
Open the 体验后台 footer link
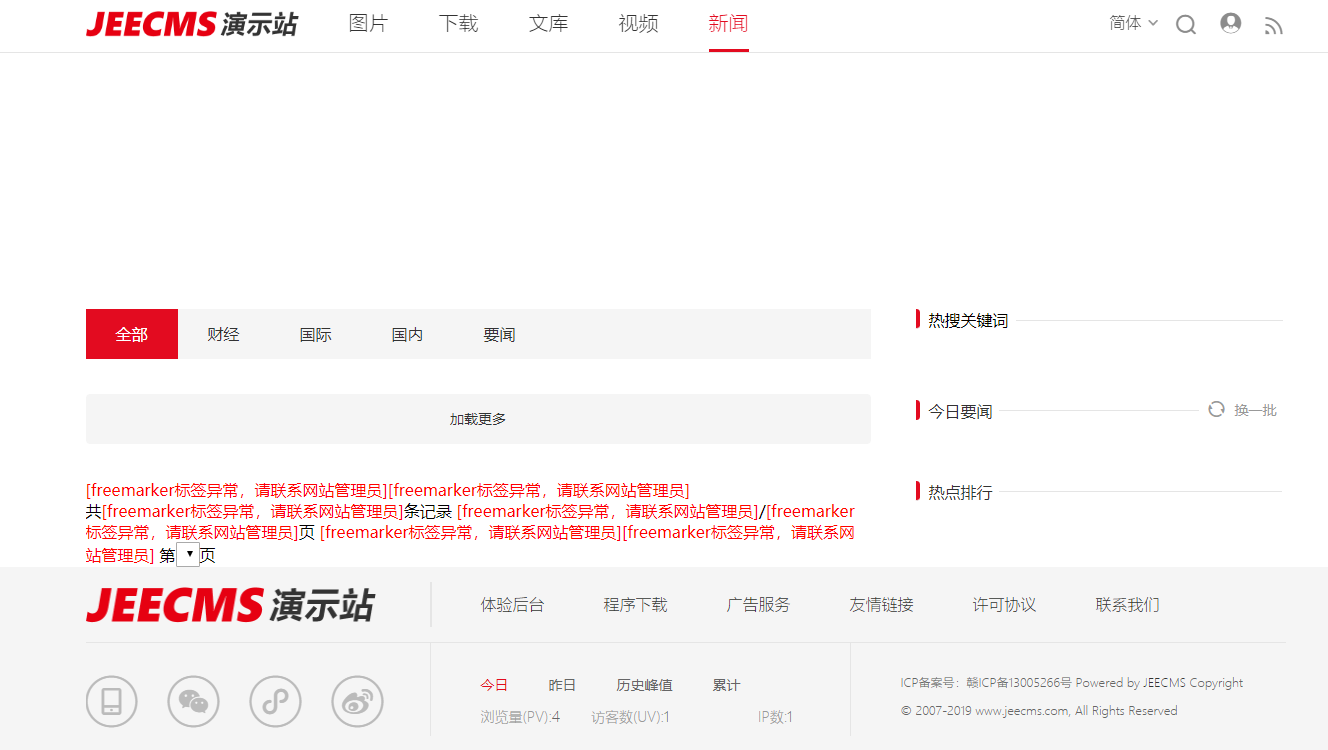(513, 605)
